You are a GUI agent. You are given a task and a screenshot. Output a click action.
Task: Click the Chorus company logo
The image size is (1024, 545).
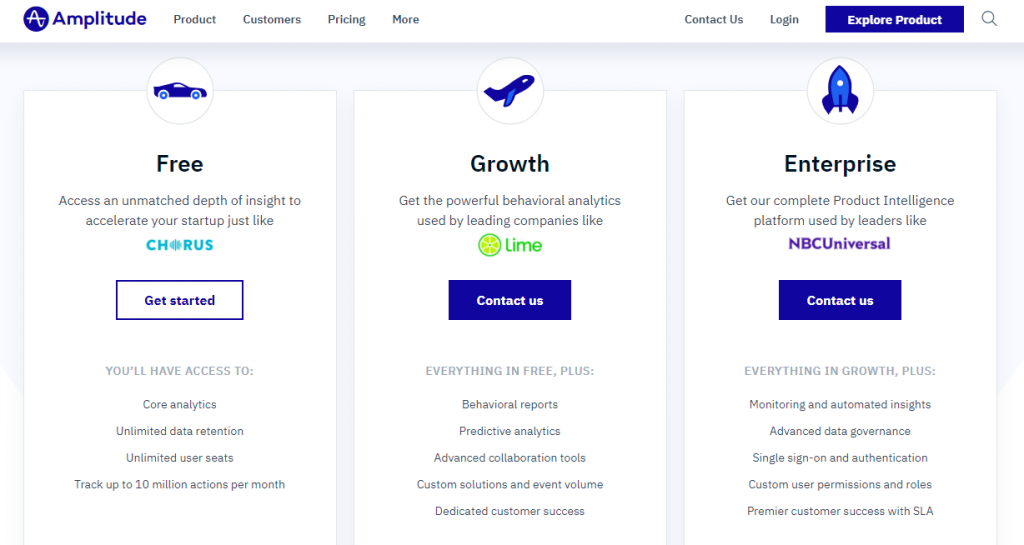[x=180, y=245]
